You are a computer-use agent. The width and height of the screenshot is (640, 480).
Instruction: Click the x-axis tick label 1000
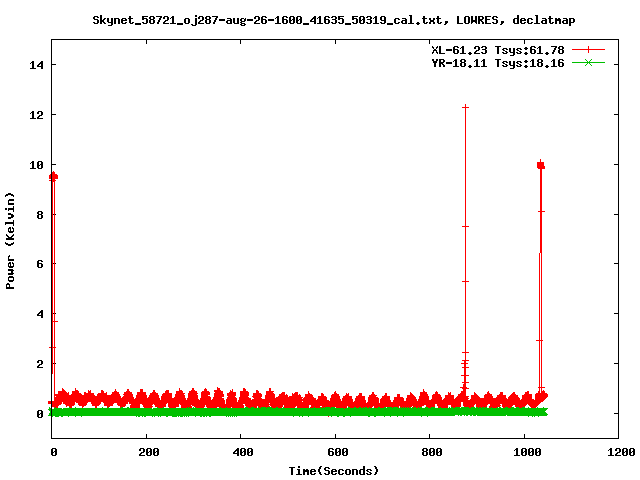click(527, 452)
